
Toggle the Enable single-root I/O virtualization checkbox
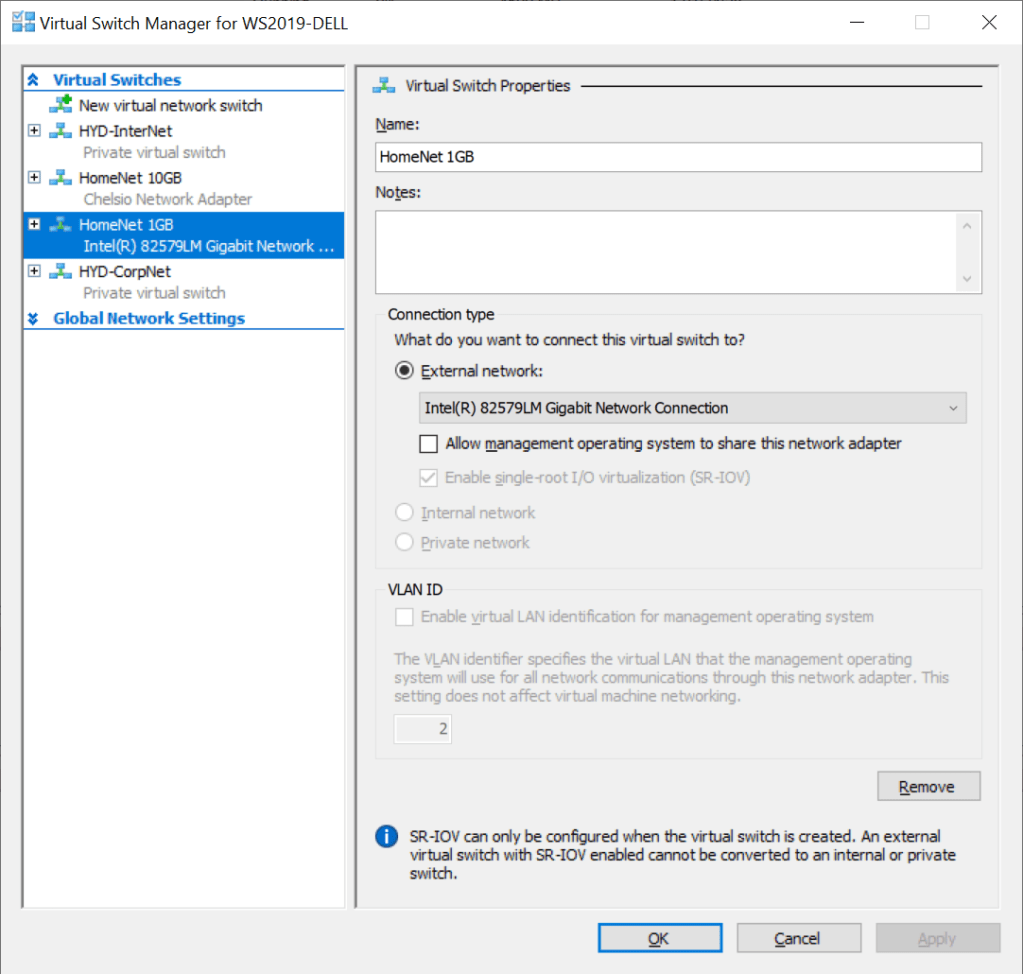pos(429,477)
